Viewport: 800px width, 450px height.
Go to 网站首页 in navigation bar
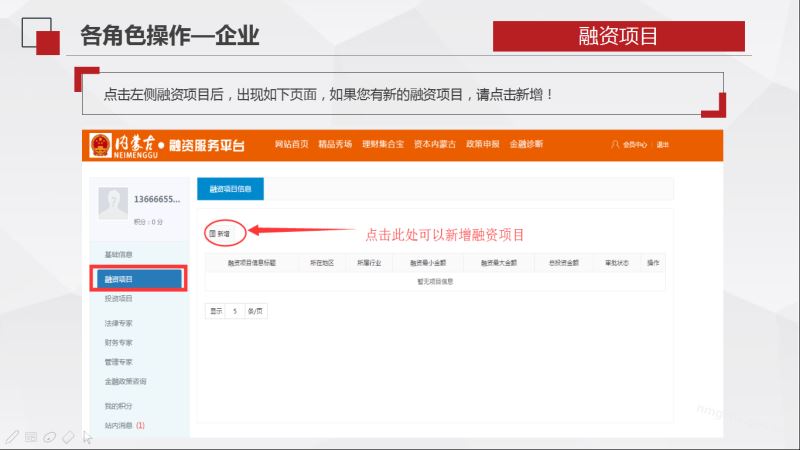[291, 145]
